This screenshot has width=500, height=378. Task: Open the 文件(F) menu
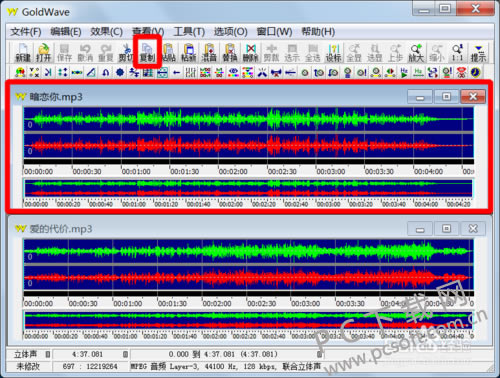click(x=26, y=32)
